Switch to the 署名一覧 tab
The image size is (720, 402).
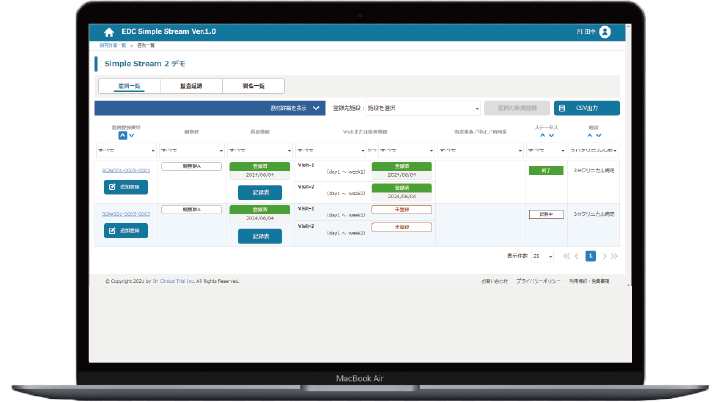[254, 87]
